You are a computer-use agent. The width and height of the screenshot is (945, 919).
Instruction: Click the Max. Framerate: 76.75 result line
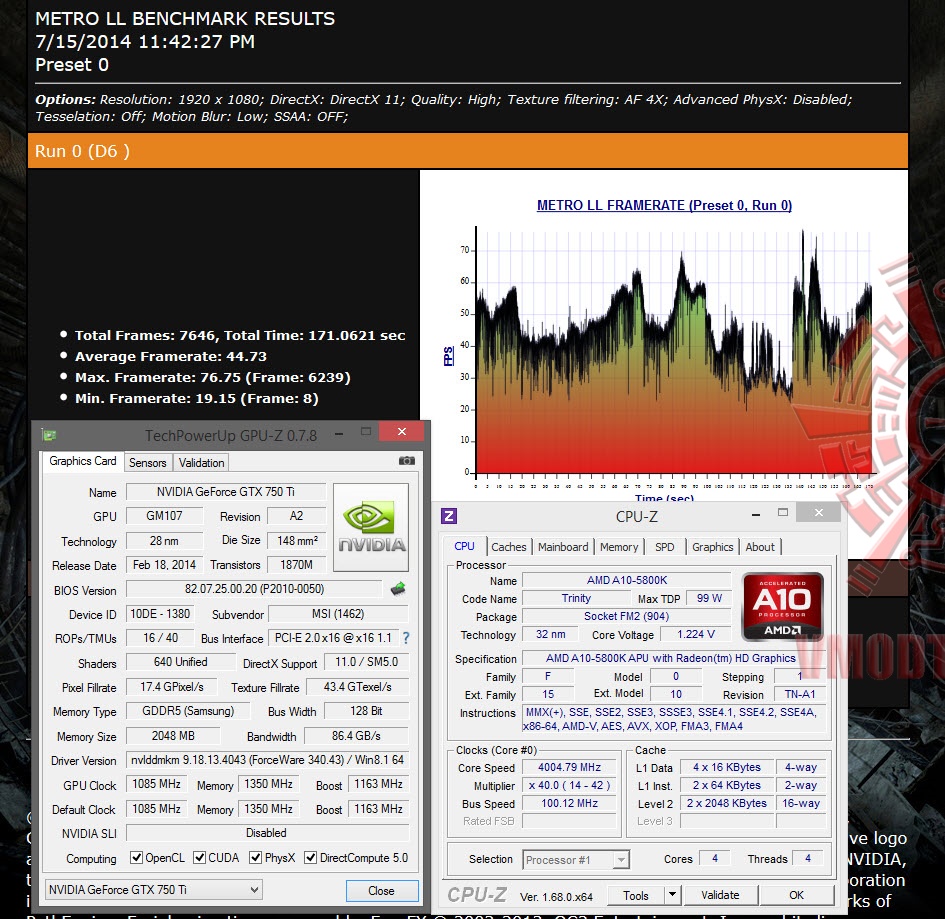click(x=213, y=378)
